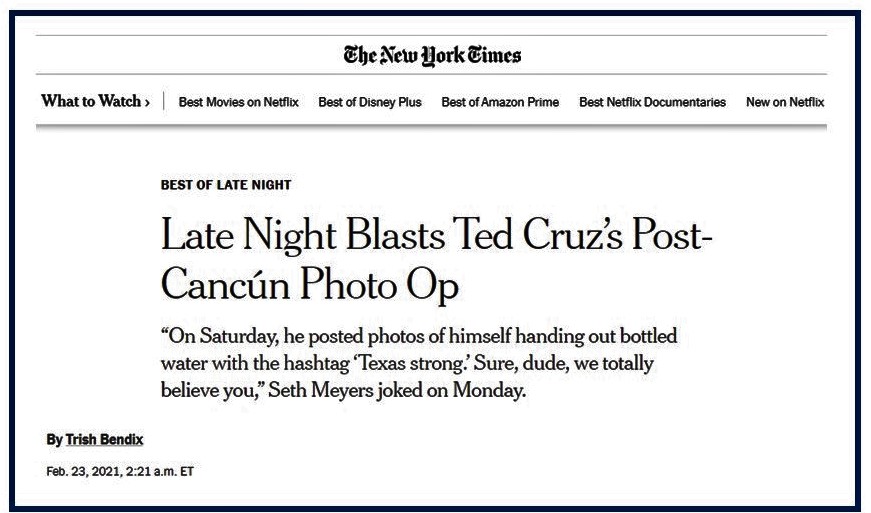Open the What to Watch section

click(90, 102)
